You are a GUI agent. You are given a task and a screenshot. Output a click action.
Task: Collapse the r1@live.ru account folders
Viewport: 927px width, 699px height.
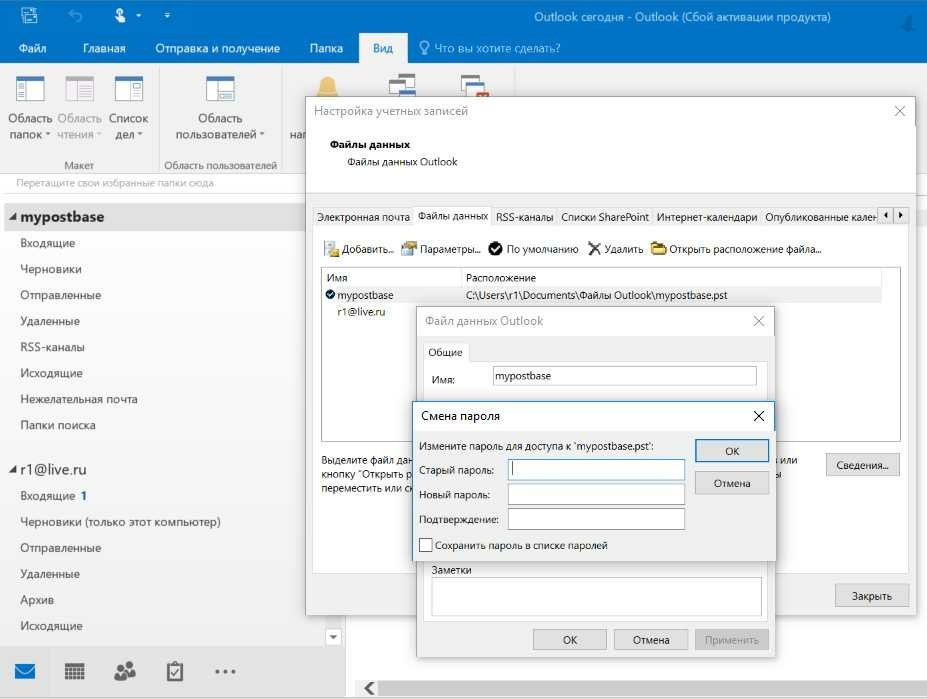click(x=11, y=469)
